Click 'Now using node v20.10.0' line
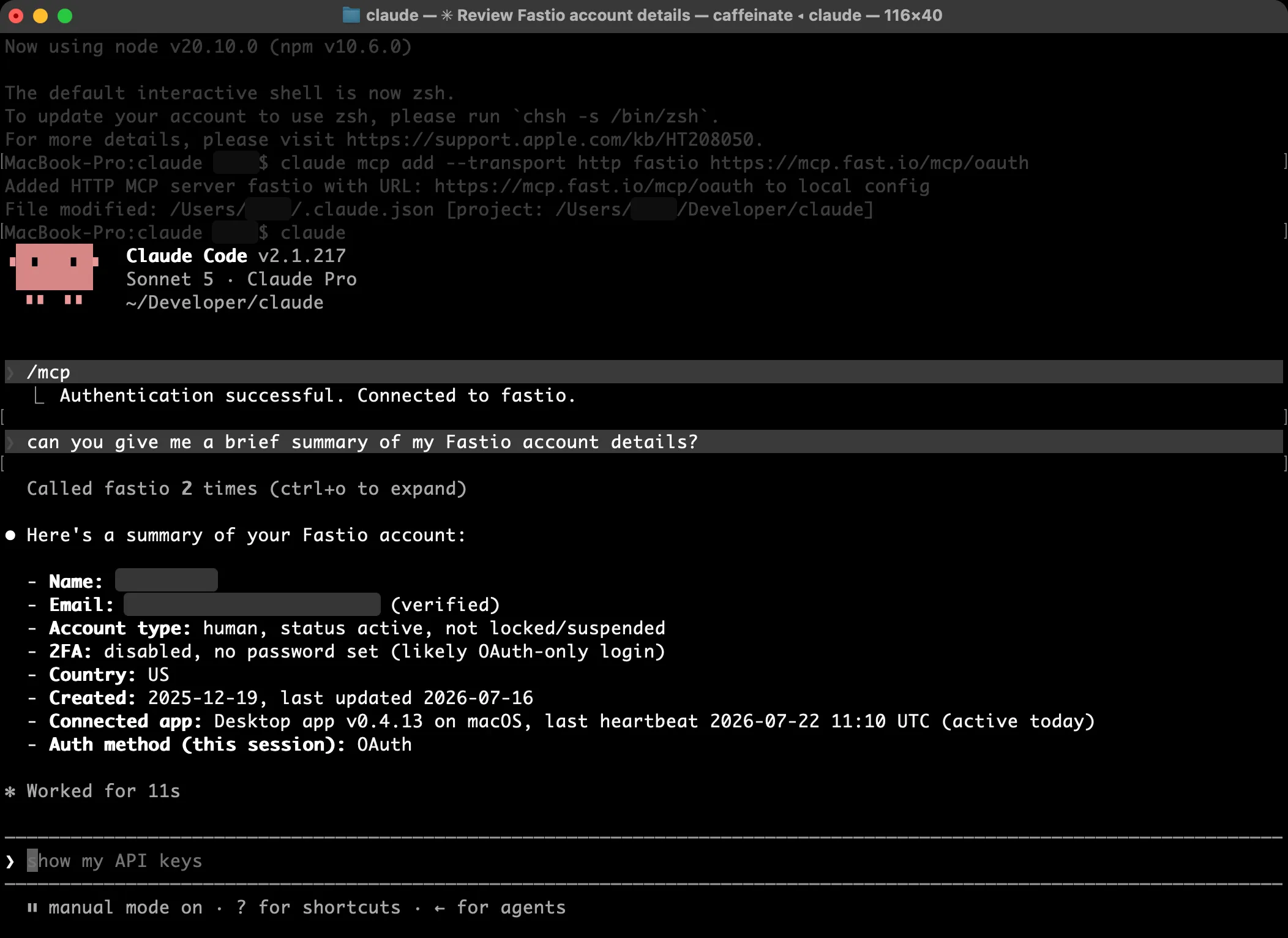 click(x=208, y=47)
